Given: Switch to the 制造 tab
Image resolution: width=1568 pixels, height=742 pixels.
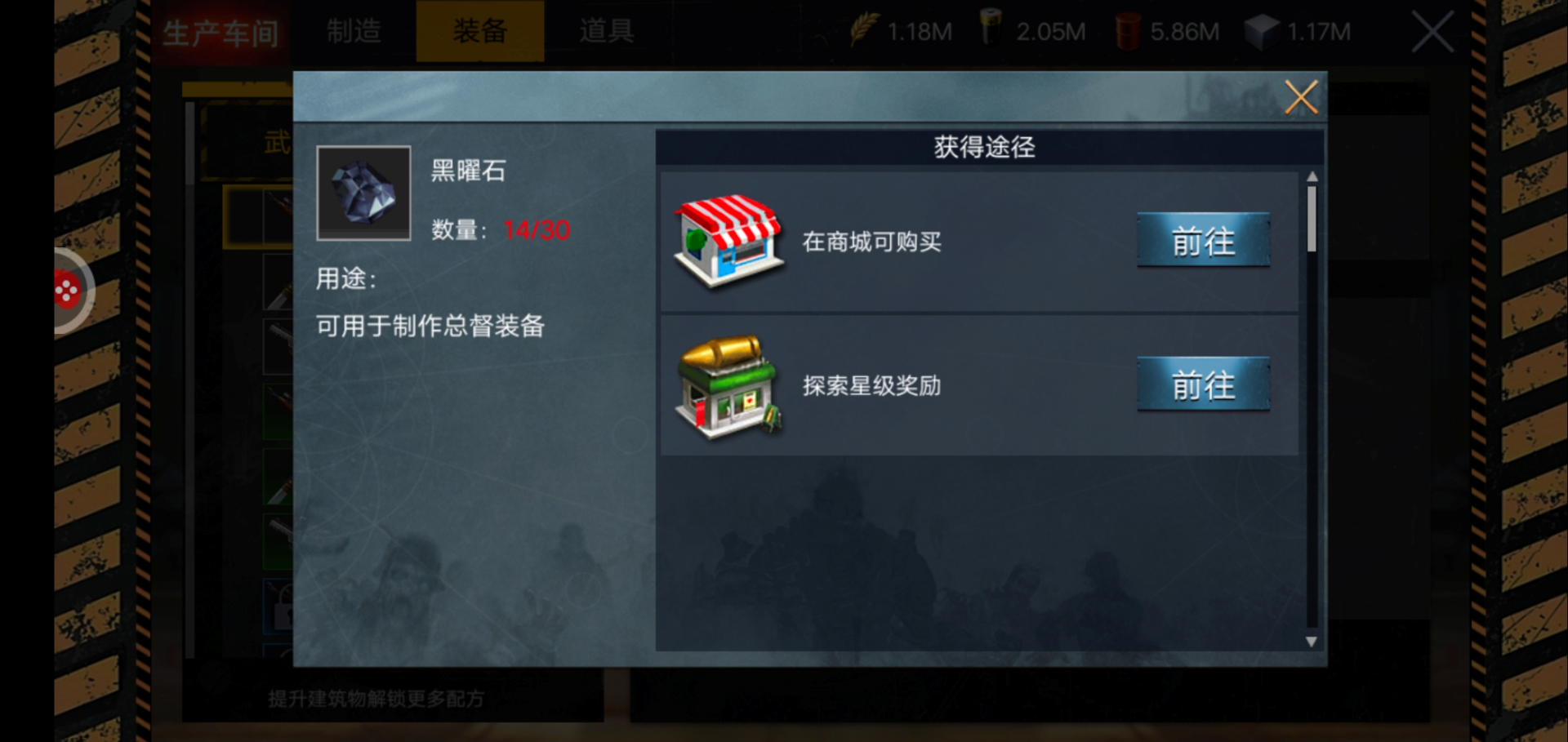Looking at the screenshot, I should (x=354, y=31).
